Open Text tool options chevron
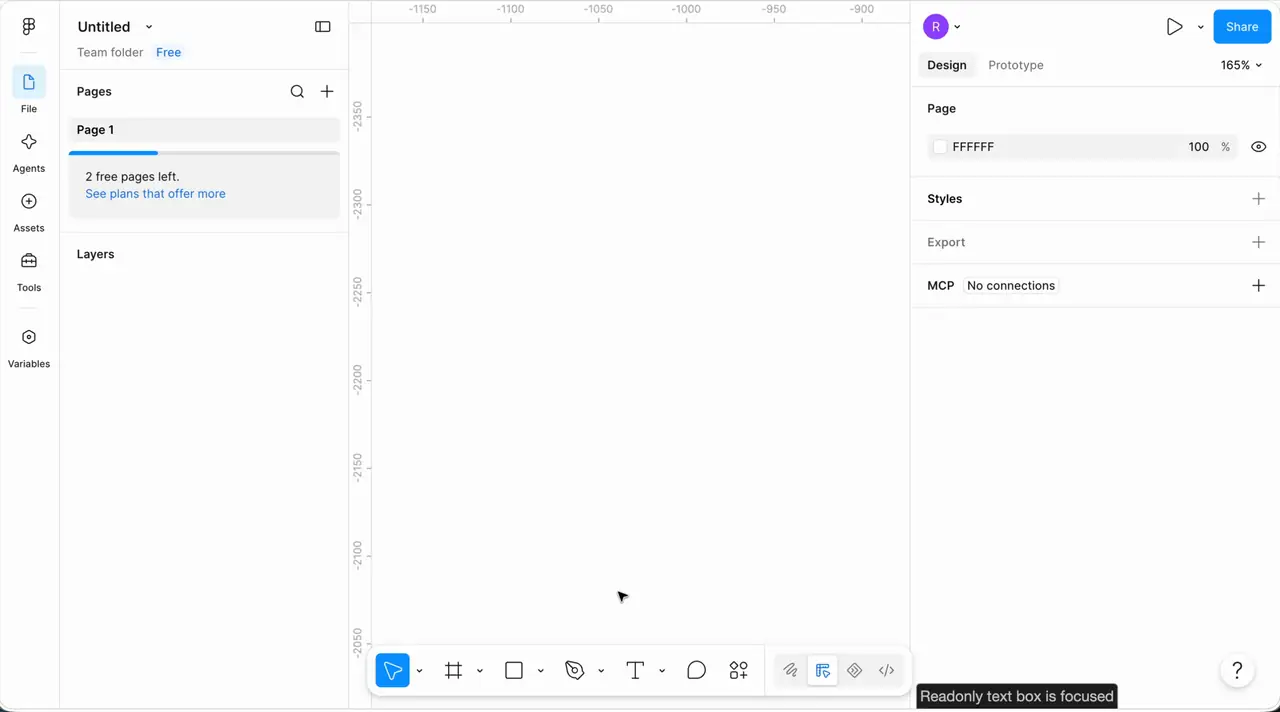Screen dimensions: 1280x712 [x=662, y=671]
